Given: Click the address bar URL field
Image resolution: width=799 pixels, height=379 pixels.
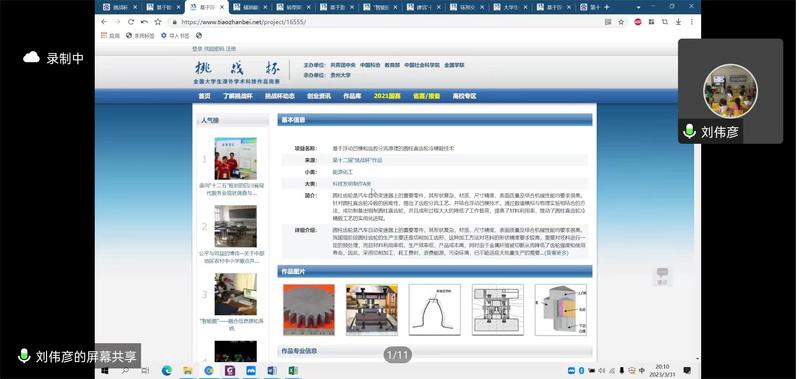Looking at the screenshot, I should [387, 22].
